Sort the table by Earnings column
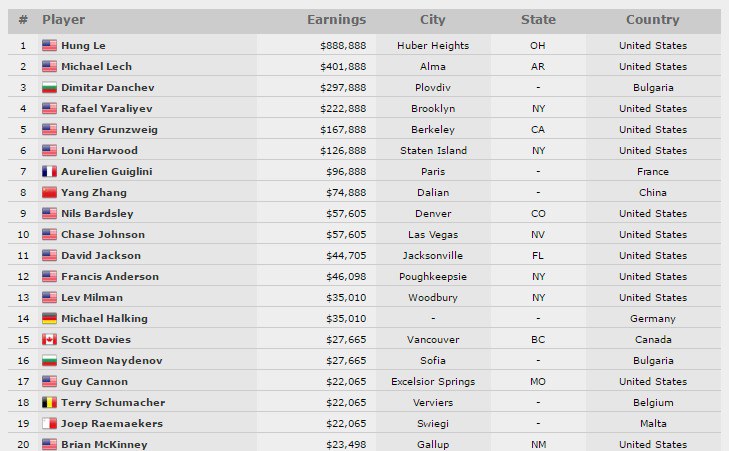This screenshot has width=729, height=451. click(x=336, y=20)
